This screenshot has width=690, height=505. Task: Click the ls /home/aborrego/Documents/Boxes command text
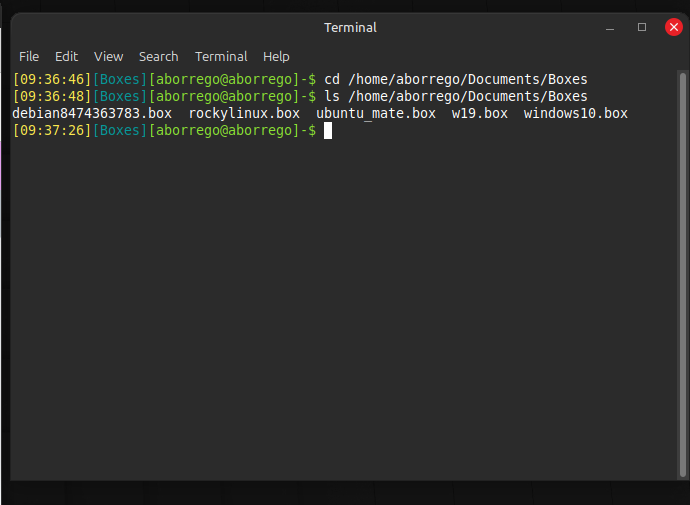point(456,96)
